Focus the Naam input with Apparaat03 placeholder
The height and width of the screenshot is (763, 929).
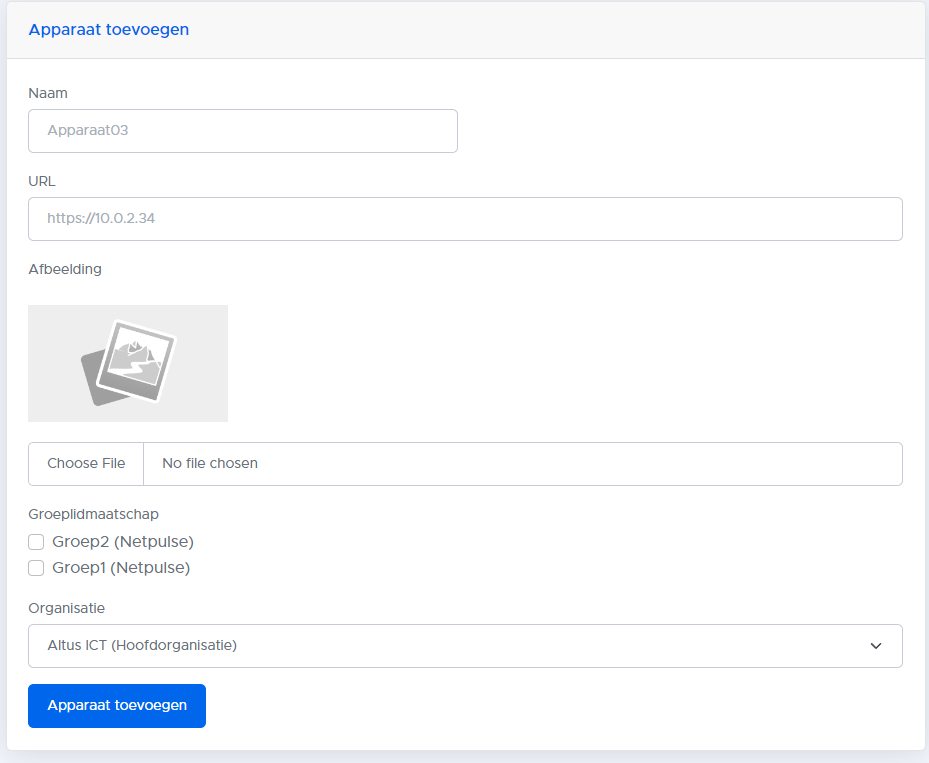click(243, 131)
